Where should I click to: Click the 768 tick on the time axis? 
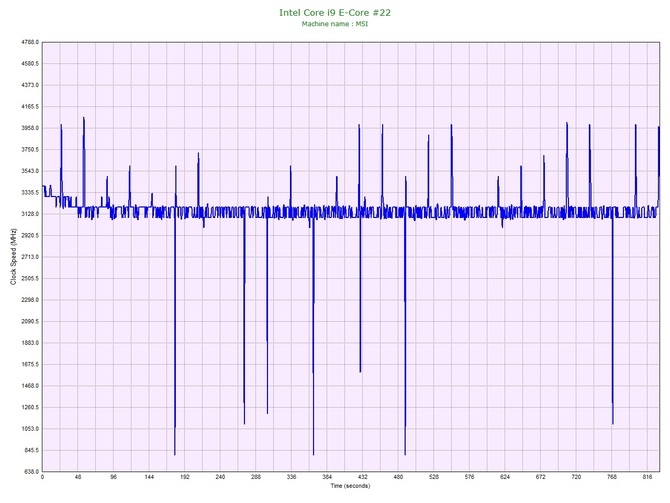point(612,477)
